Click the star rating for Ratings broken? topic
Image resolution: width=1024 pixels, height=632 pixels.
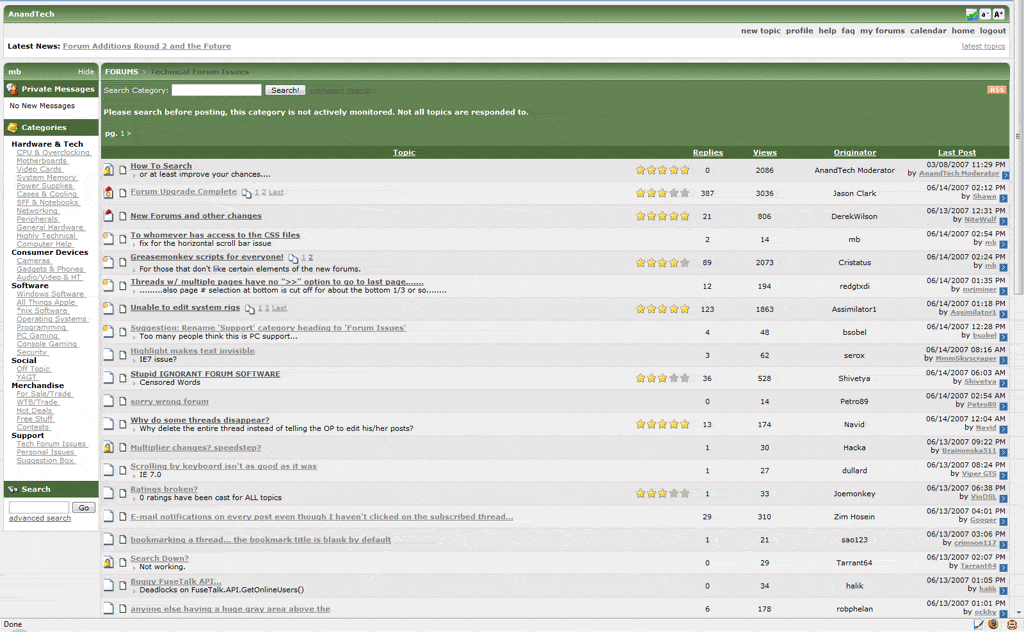point(663,494)
